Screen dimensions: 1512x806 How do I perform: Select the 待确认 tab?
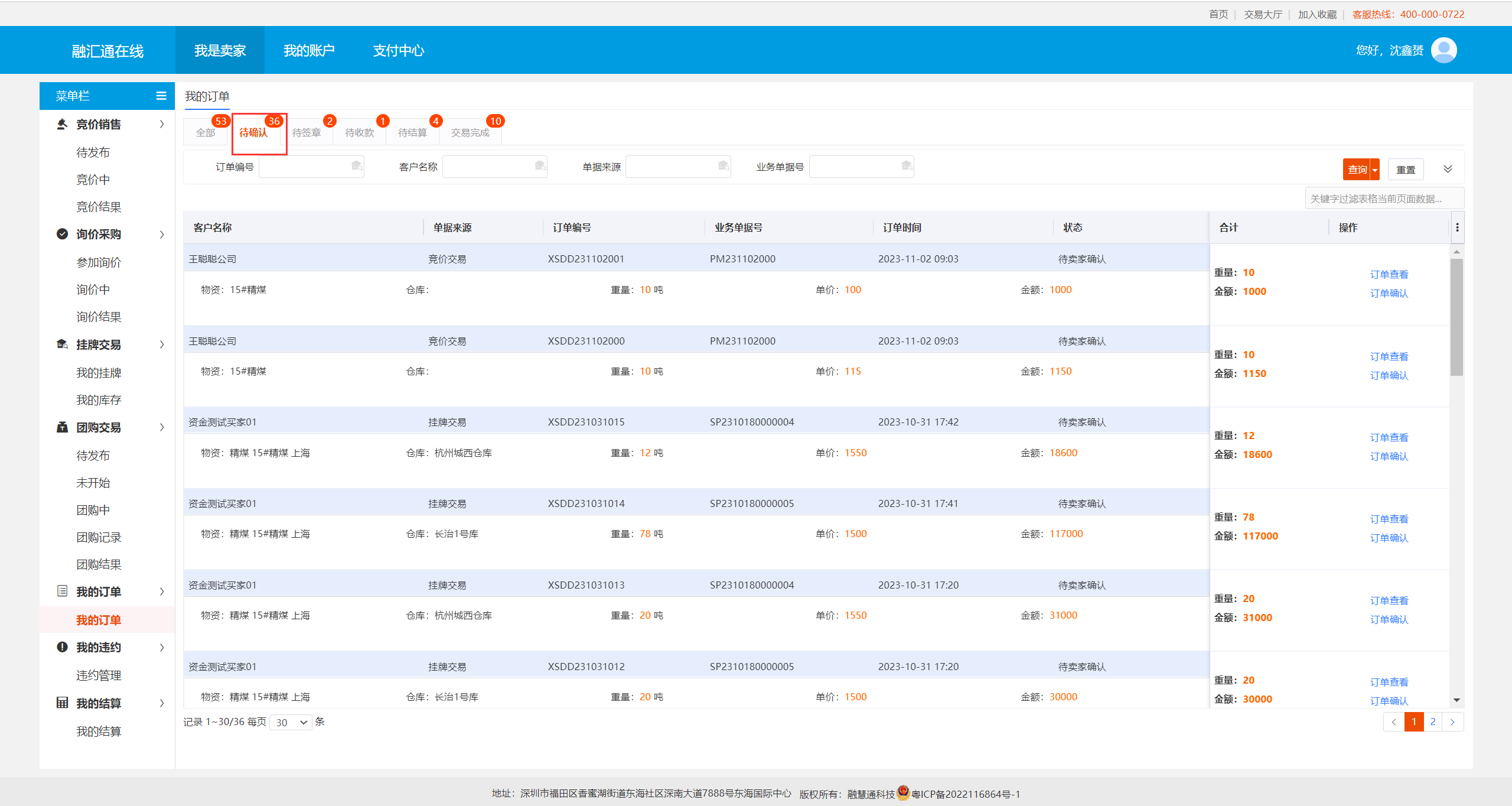point(253,132)
